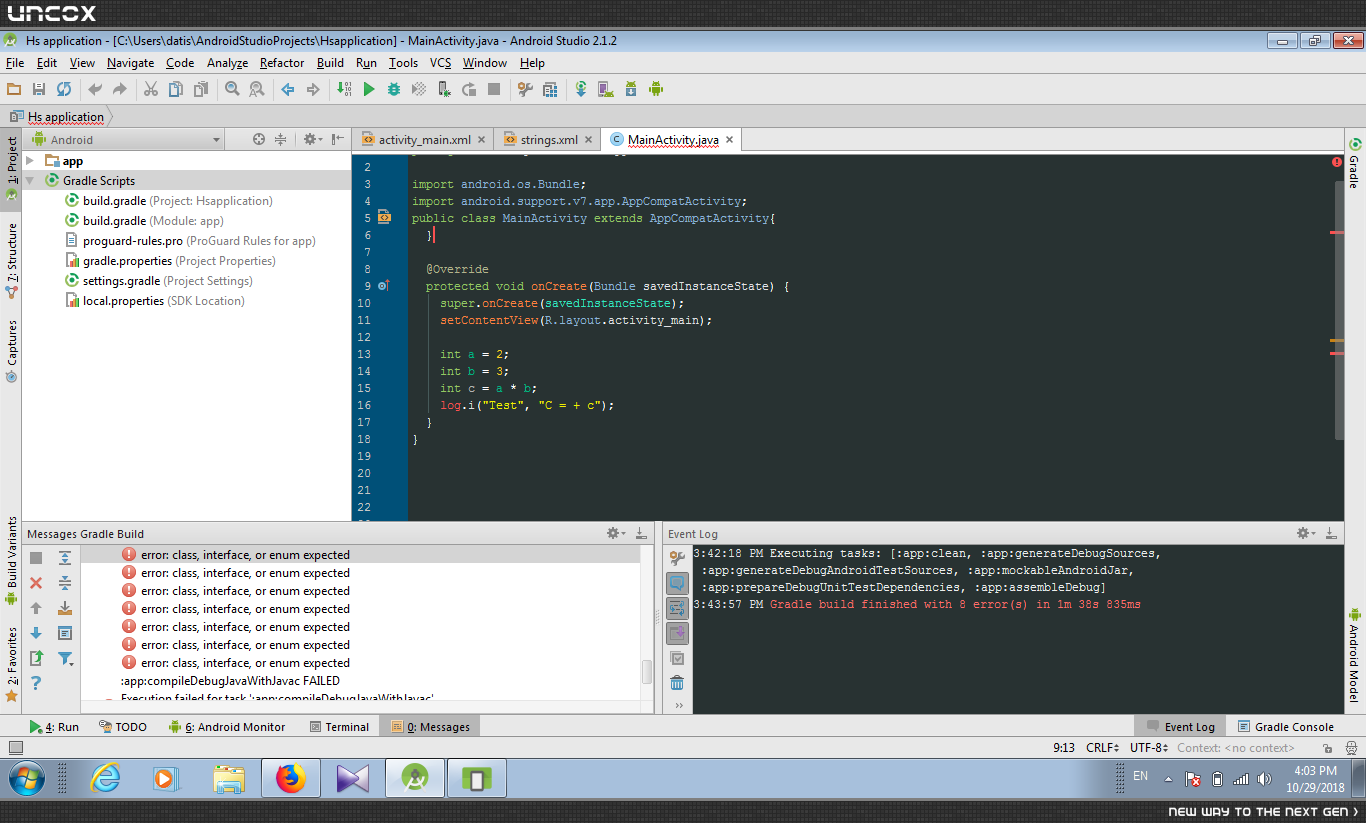1366x823 pixels.
Task: Clear the Event Log with trash icon
Action: click(677, 683)
